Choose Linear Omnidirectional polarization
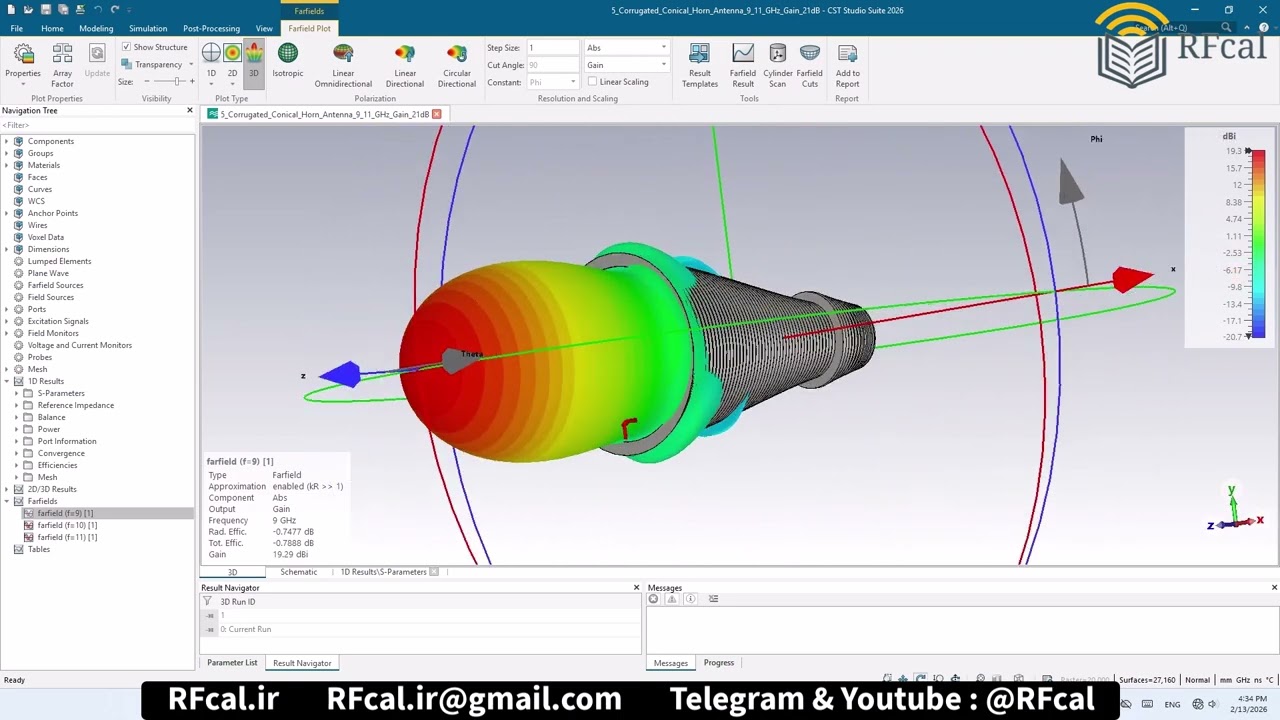Viewport: 1280px width, 720px height. click(343, 65)
